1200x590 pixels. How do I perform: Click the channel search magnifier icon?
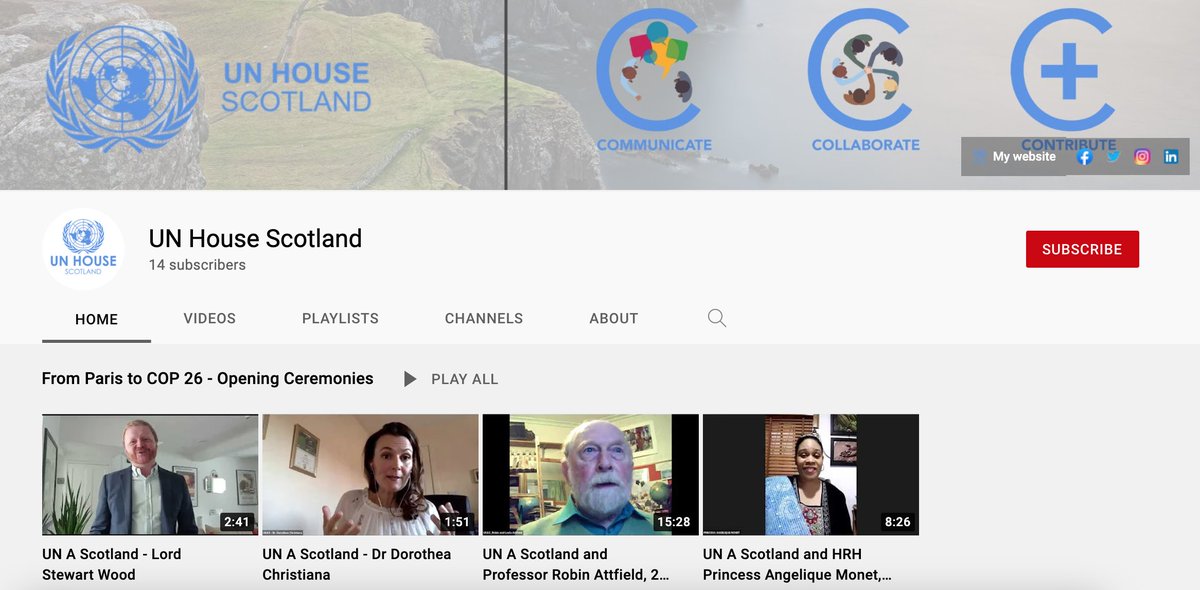[716, 318]
